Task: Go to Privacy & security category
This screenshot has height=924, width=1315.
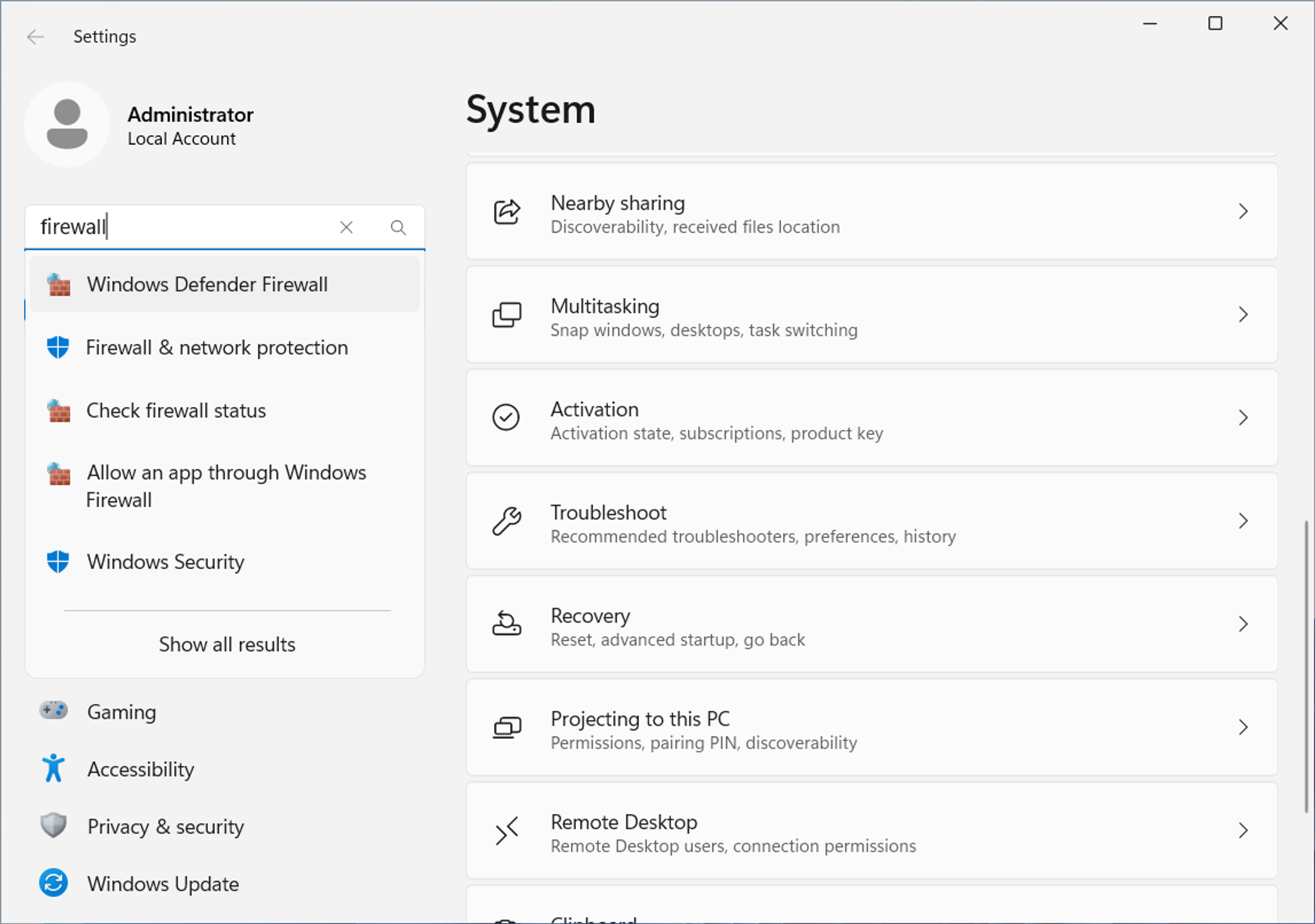Action: (x=225, y=826)
